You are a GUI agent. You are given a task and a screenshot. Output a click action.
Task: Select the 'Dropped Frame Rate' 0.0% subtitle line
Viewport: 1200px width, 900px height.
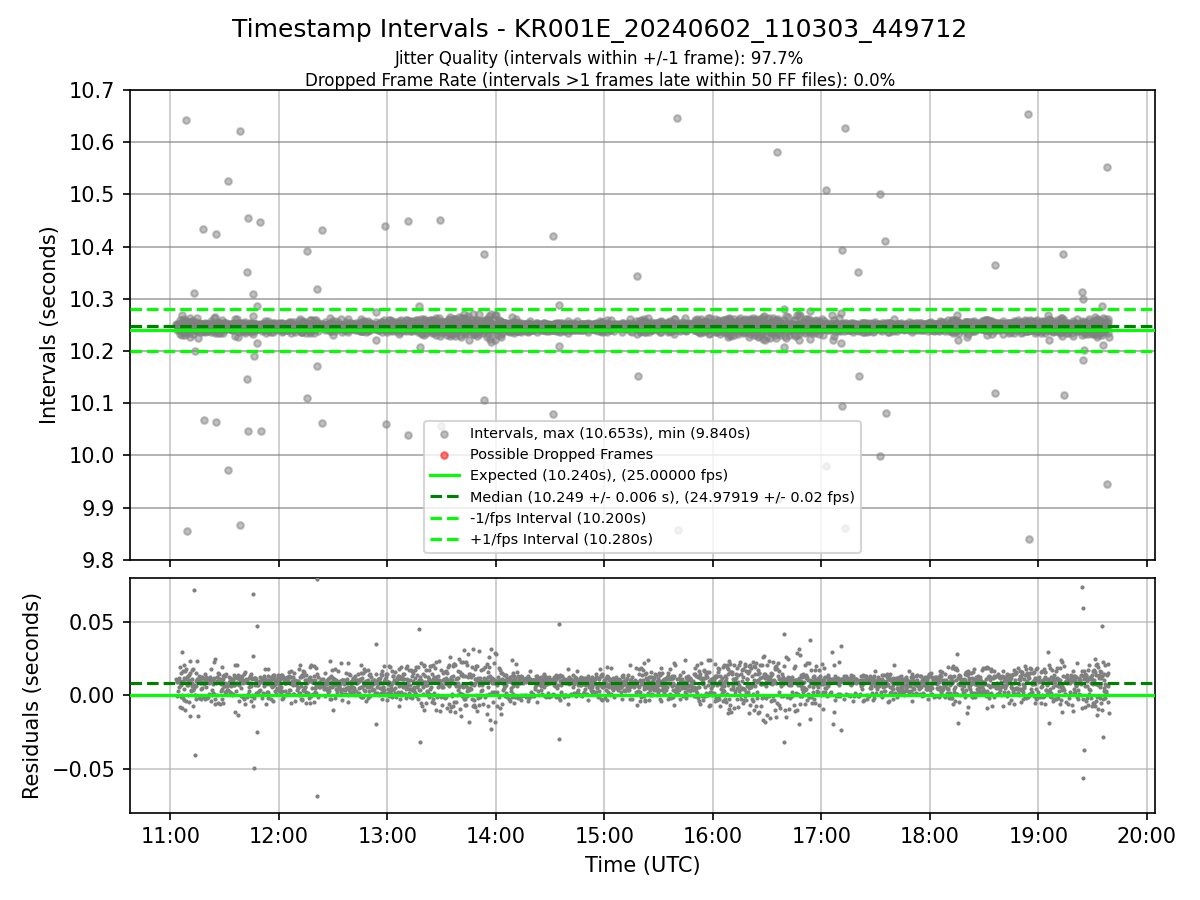click(599, 79)
